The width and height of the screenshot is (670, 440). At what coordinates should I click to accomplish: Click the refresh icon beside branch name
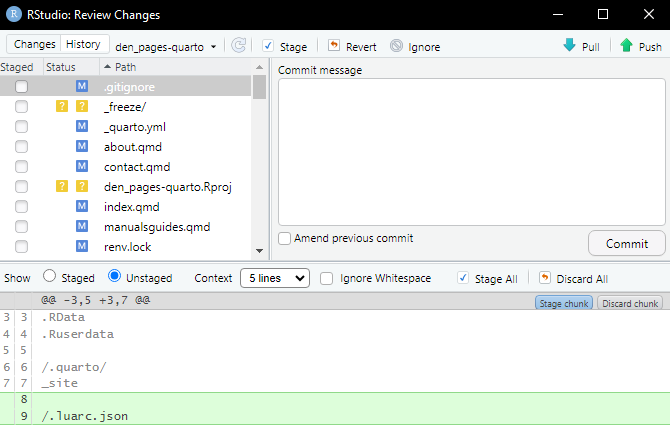pyautogui.click(x=238, y=46)
